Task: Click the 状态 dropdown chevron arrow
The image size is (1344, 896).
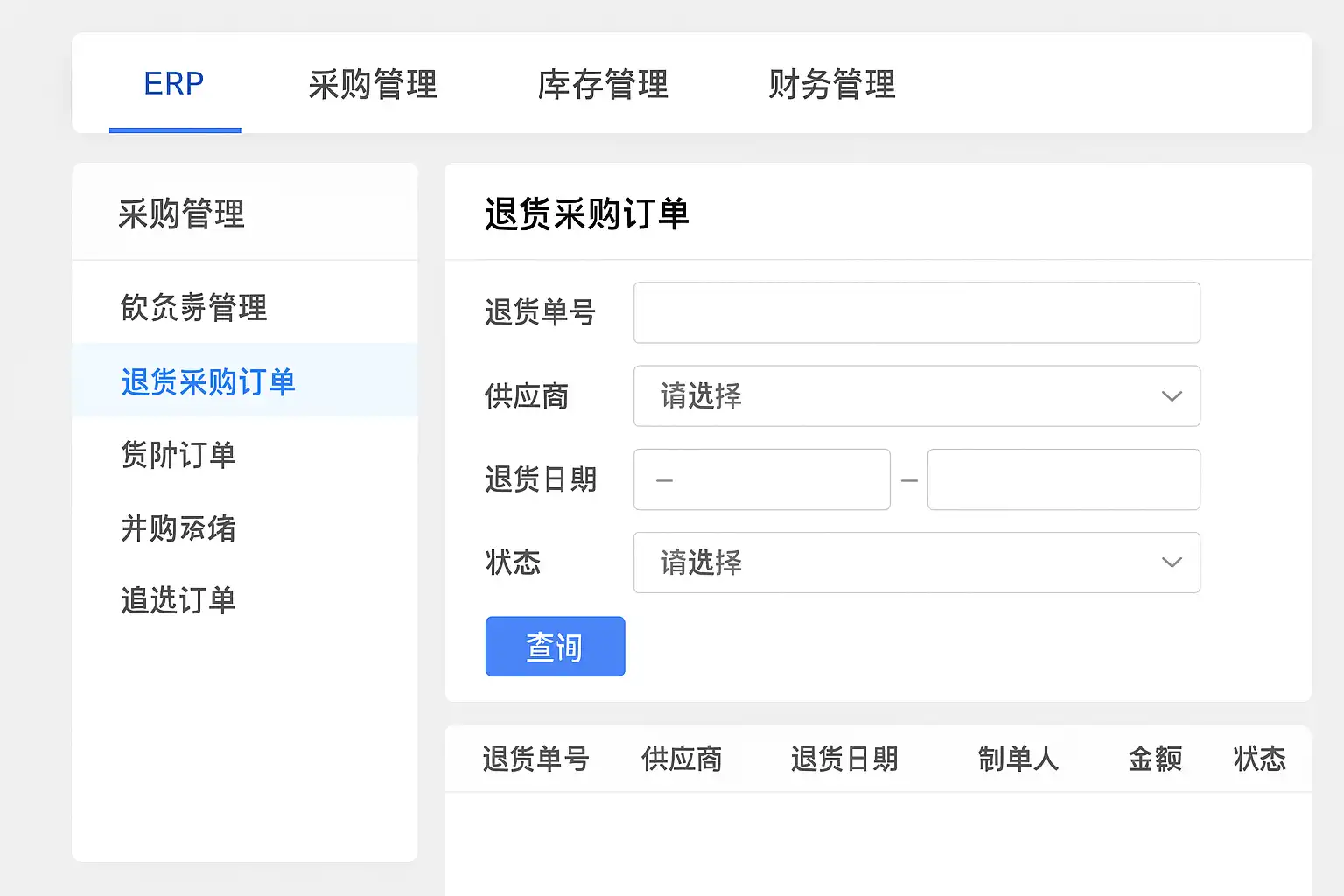Action: tap(1172, 563)
